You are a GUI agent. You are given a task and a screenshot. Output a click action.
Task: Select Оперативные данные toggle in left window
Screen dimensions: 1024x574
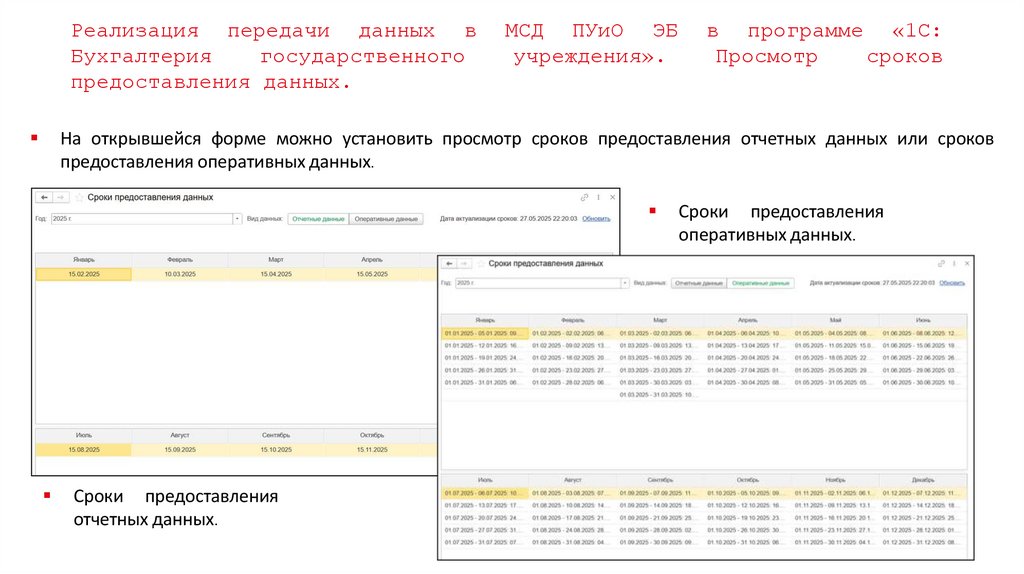pyautogui.click(x=386, y=219)
